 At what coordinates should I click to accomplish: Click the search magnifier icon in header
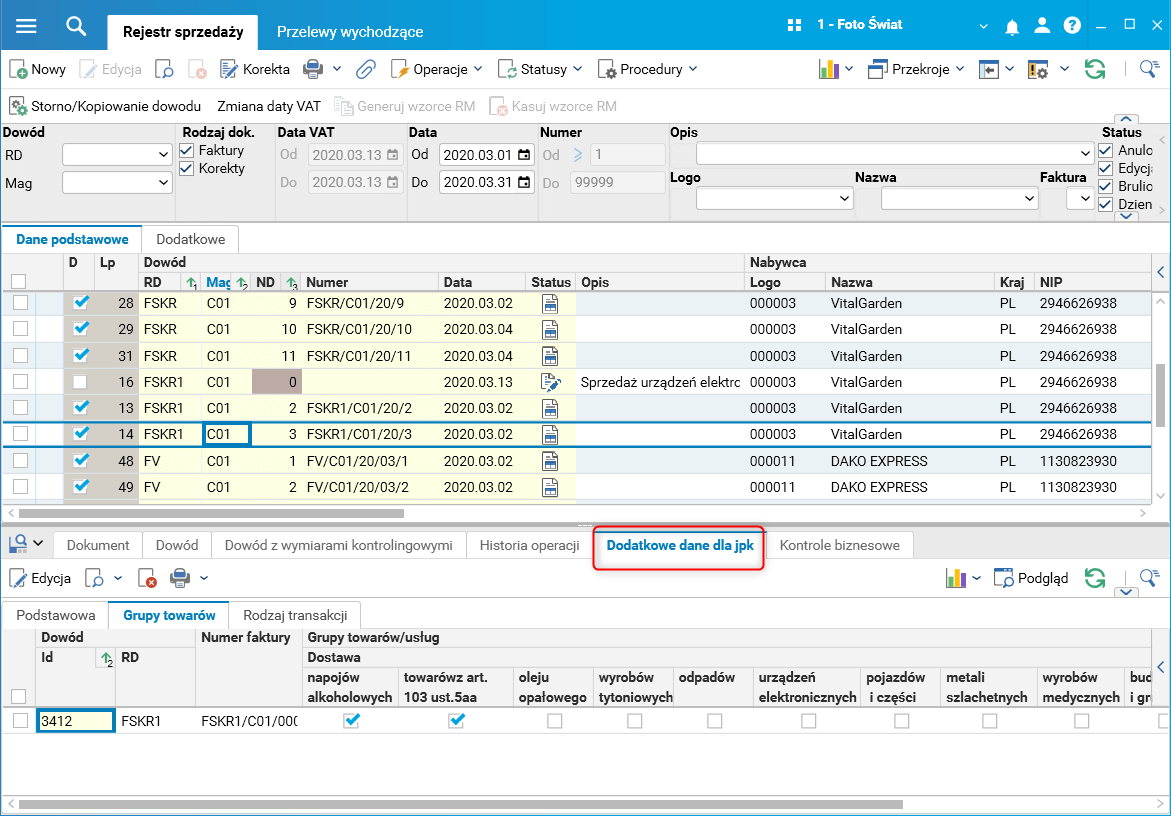click(76, 26)
